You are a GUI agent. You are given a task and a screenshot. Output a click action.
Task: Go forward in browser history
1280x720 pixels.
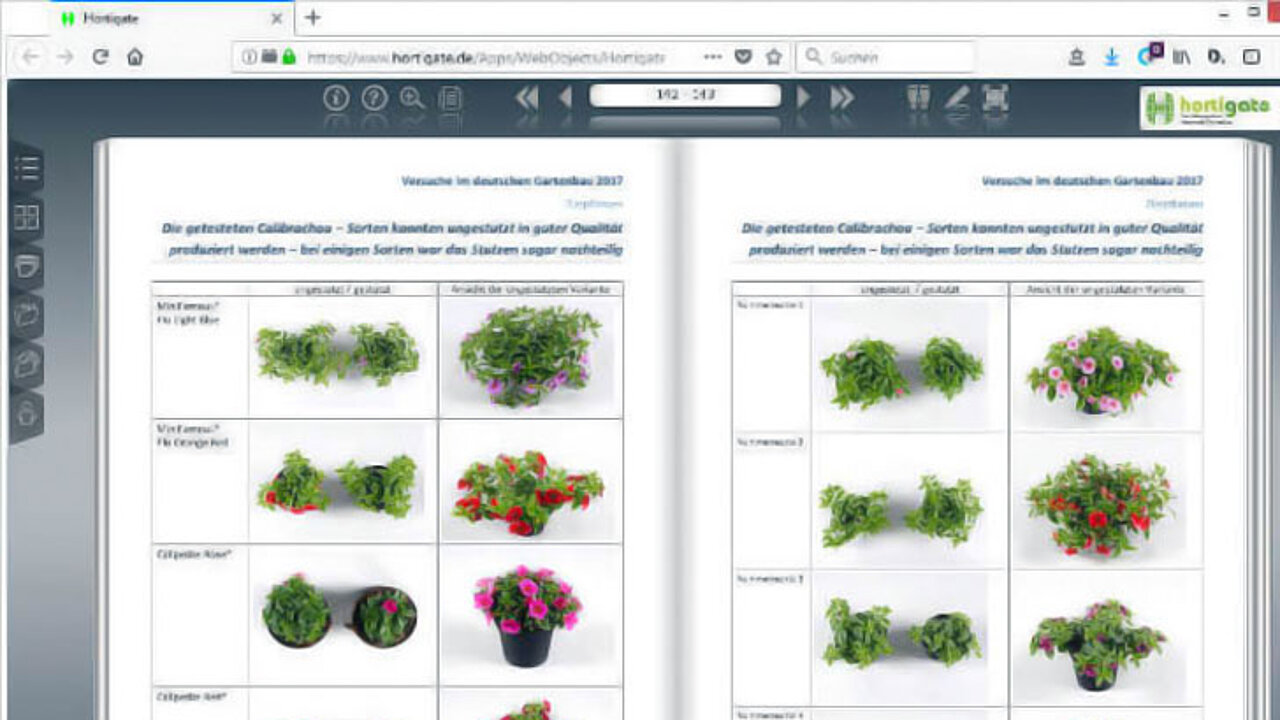66,57
